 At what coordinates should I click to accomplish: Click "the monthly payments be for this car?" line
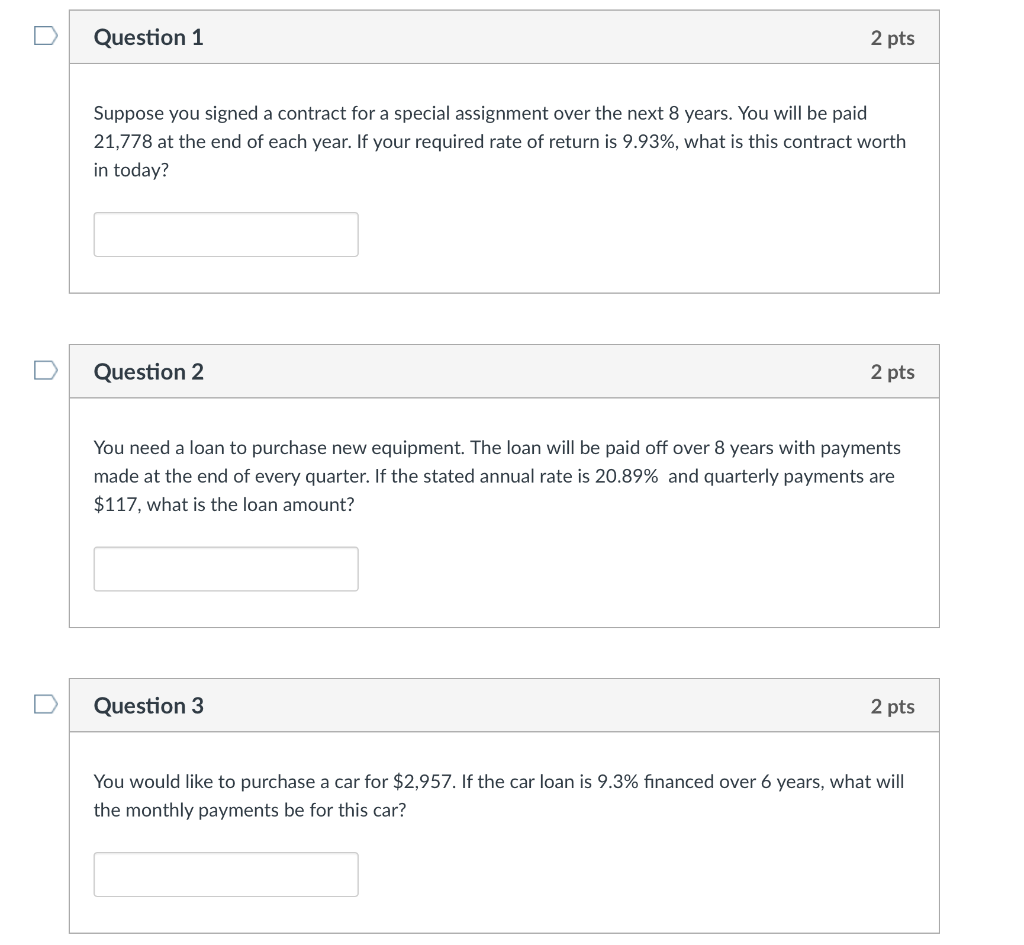click(250, 810)
